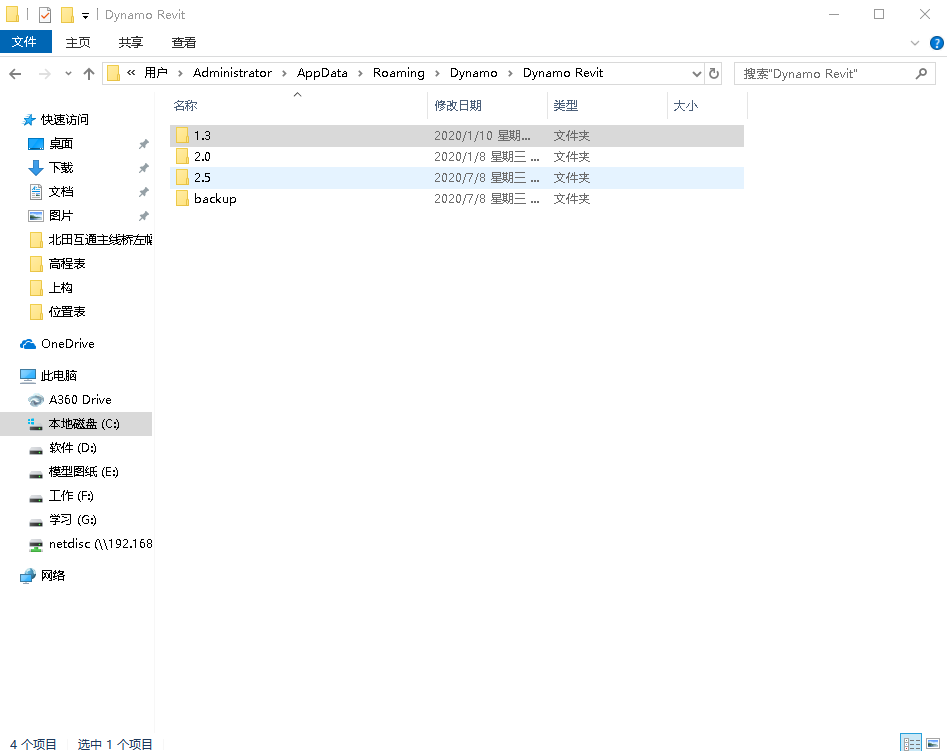Open 网络 in navigation pane

(x=53, y=576)
